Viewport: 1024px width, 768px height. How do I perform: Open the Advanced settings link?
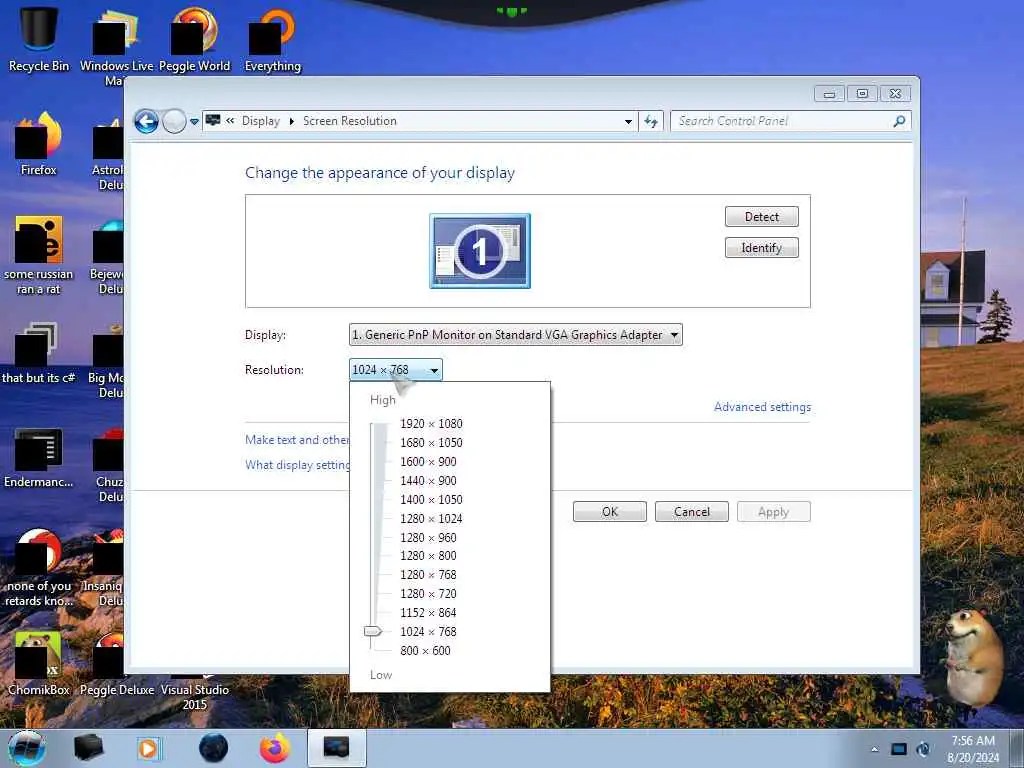click(x=762, y=406)
